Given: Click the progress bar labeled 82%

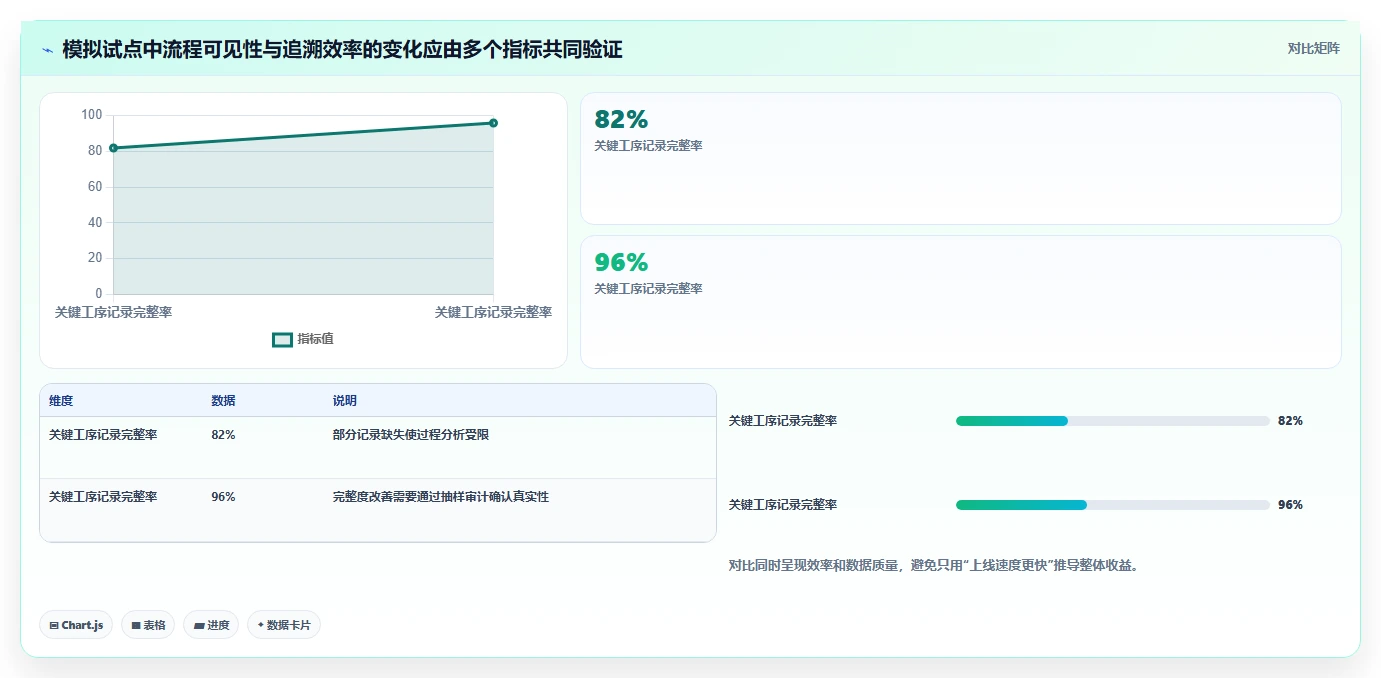Looking at the screenshot, I should point(1113,421).
